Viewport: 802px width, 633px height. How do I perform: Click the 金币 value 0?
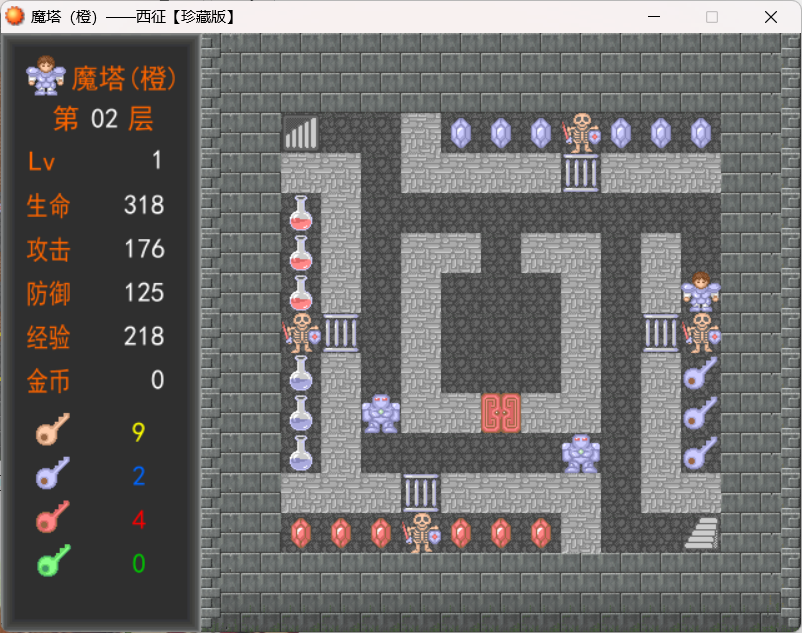[158, 380]
